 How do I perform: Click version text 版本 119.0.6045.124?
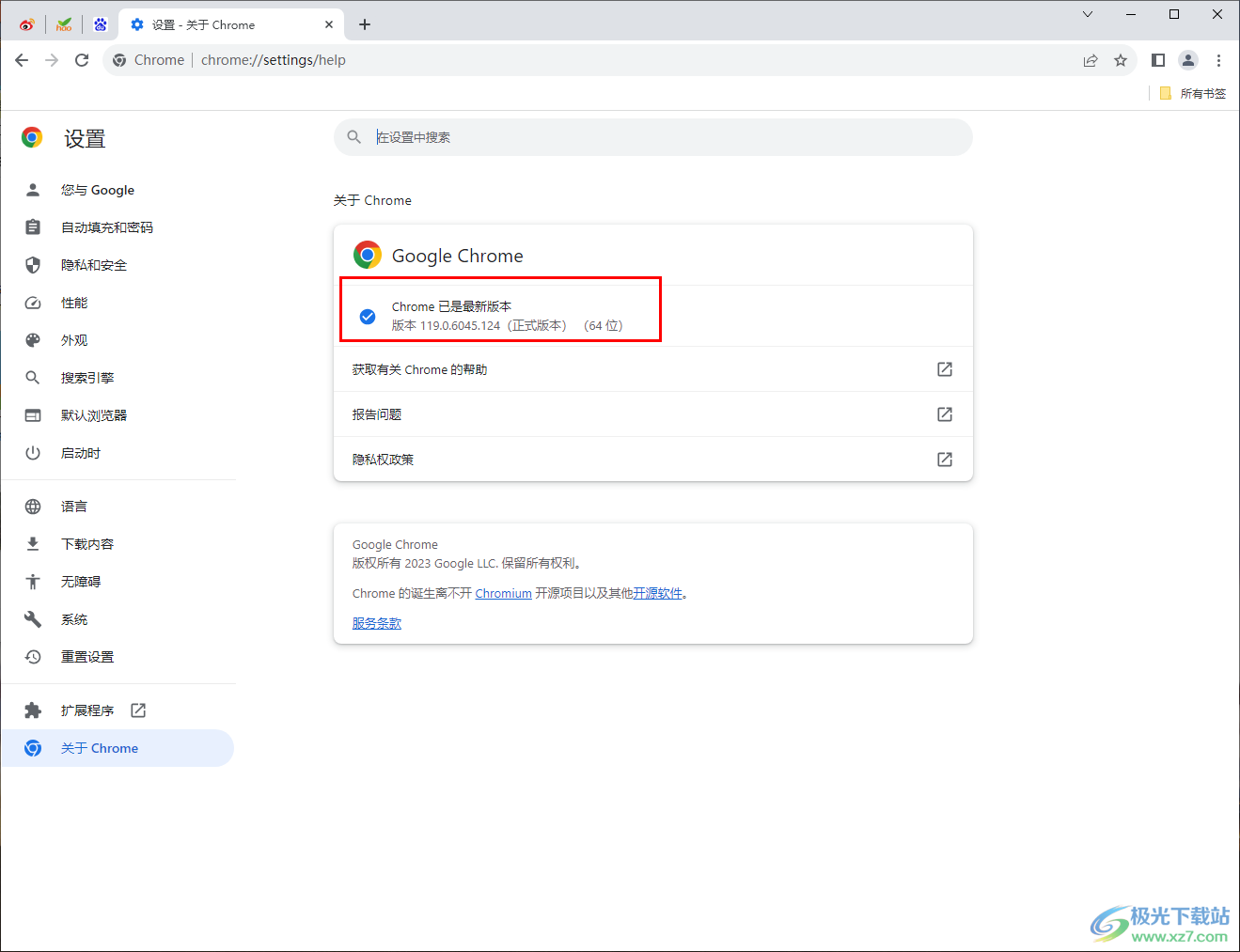pyautogui.click(x=447, y=326)
